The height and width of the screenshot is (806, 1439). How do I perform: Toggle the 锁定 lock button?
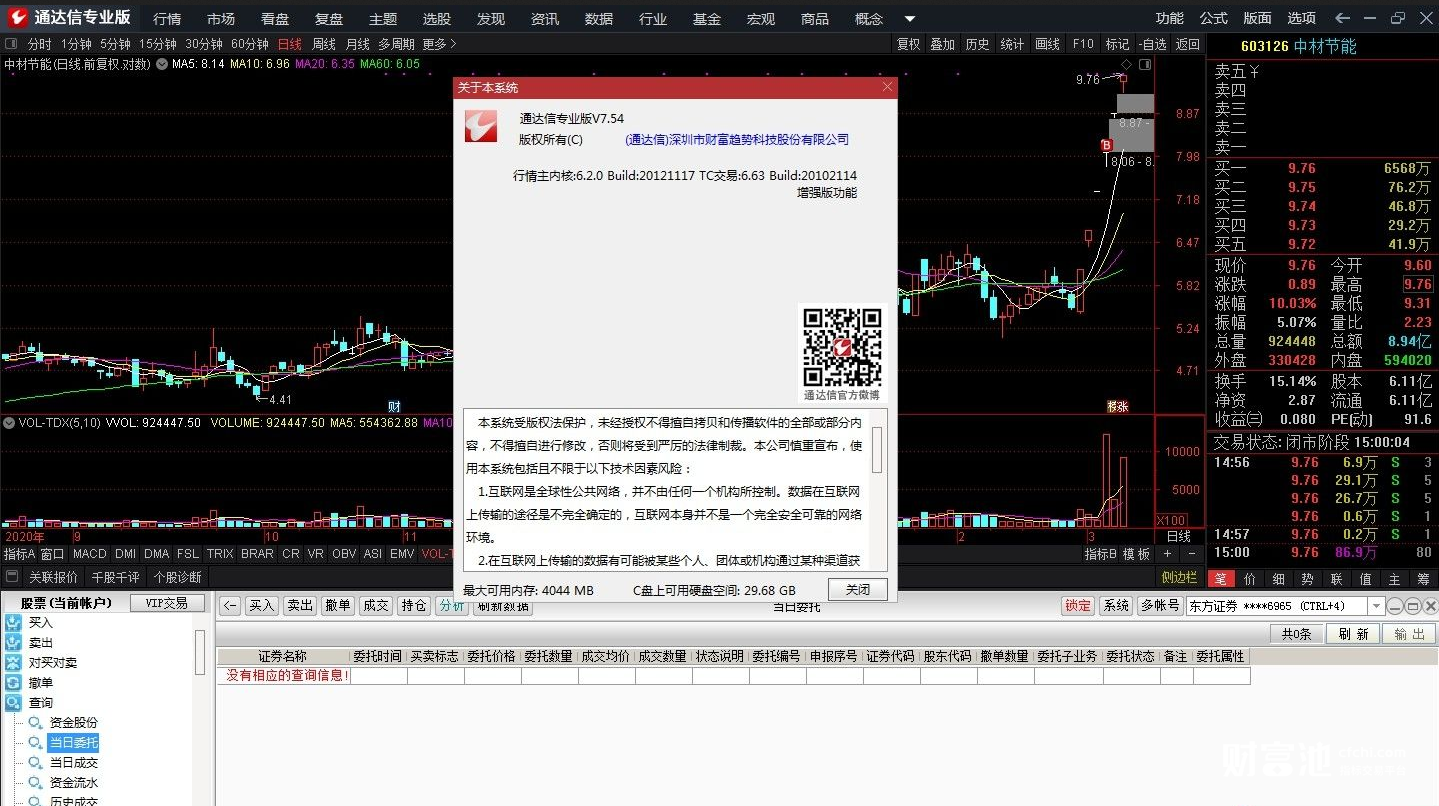1078,606
